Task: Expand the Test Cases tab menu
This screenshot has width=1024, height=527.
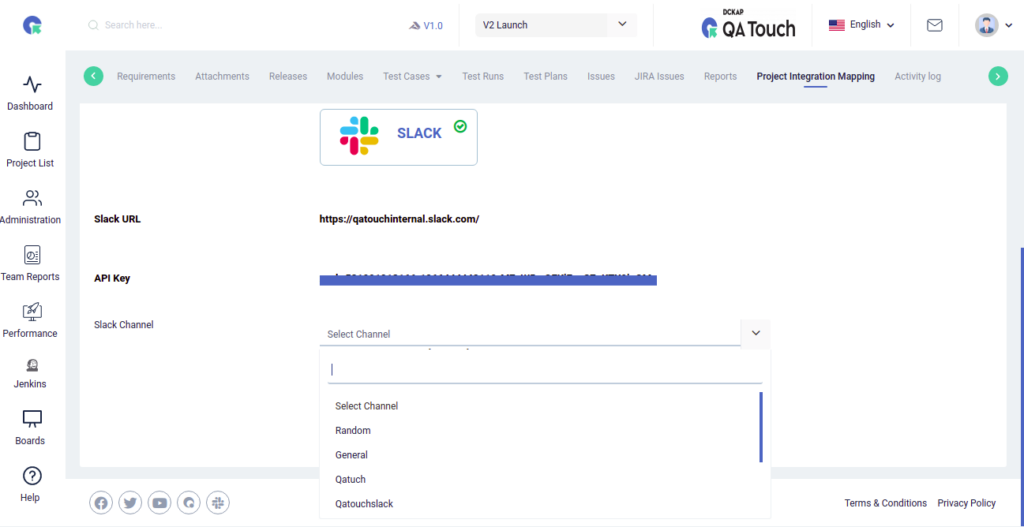Action: (412, 76)
